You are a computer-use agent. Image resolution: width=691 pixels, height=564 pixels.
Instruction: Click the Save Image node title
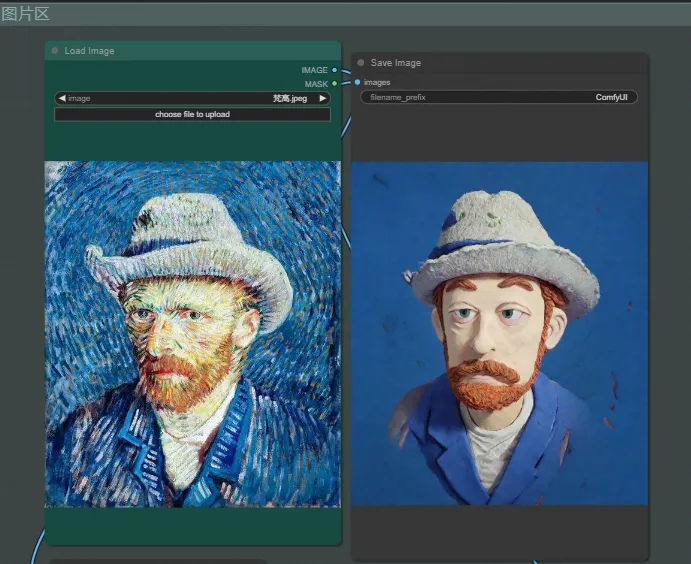[x=396, y=63]
